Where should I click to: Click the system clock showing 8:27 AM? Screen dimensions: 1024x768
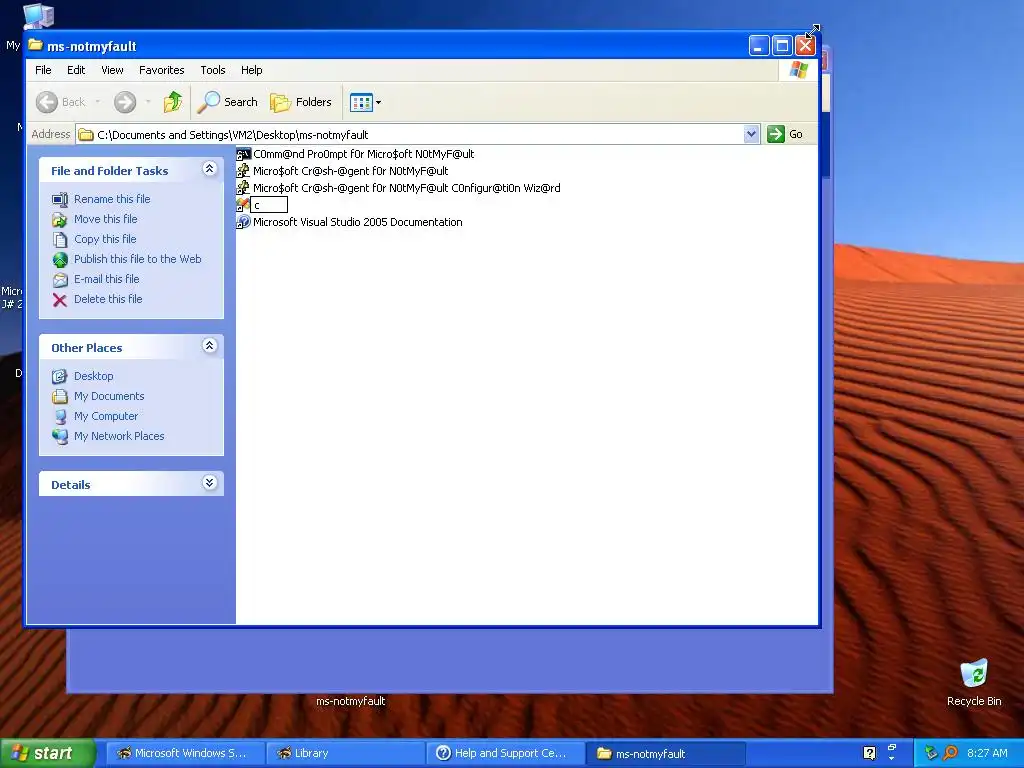pyautogui.click(x=987, y=753)
